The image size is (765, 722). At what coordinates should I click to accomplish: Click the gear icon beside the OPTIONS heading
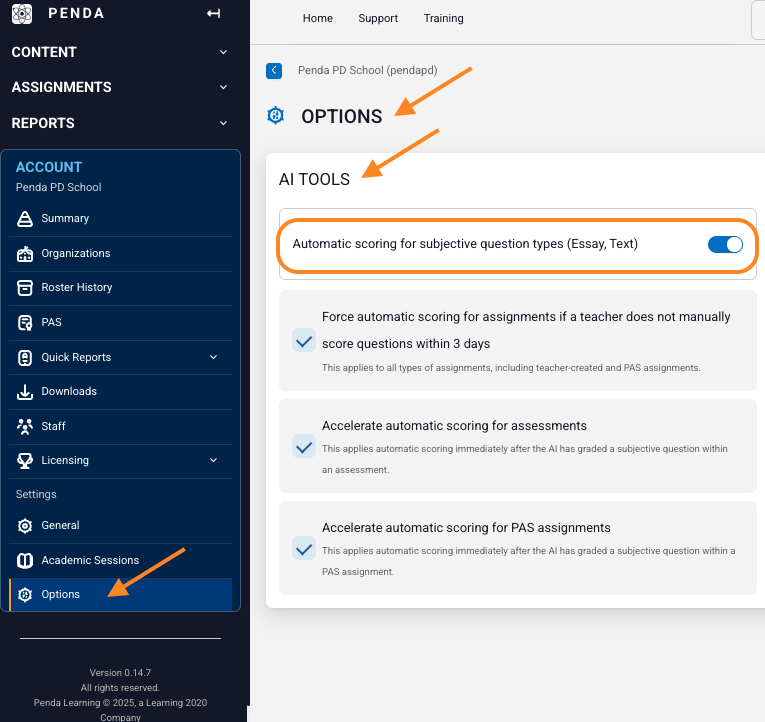coord(276,116)
